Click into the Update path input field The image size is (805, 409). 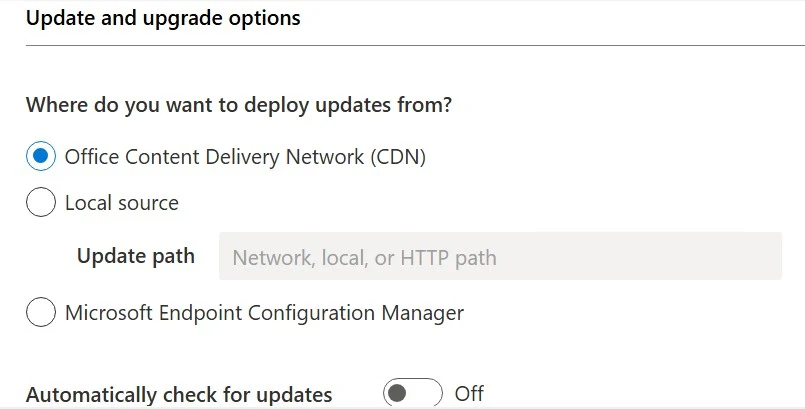(500, 257)
